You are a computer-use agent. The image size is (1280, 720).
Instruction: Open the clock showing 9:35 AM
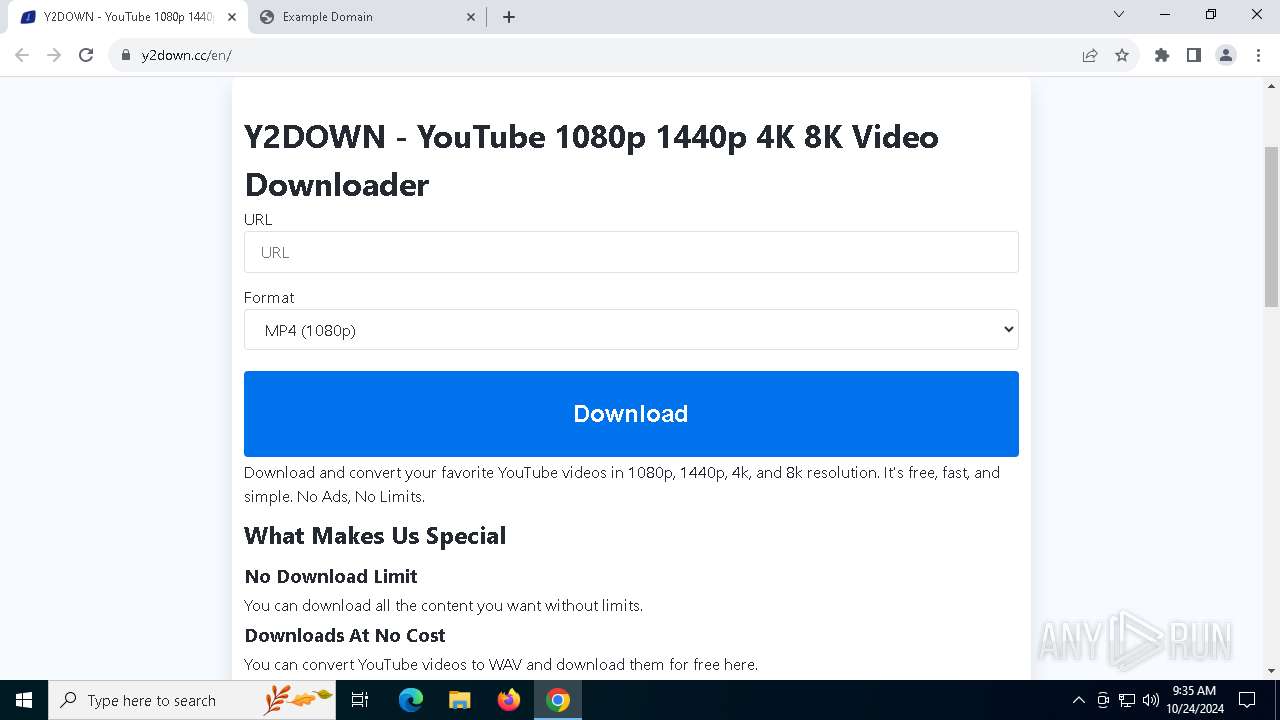[1195, 700]
